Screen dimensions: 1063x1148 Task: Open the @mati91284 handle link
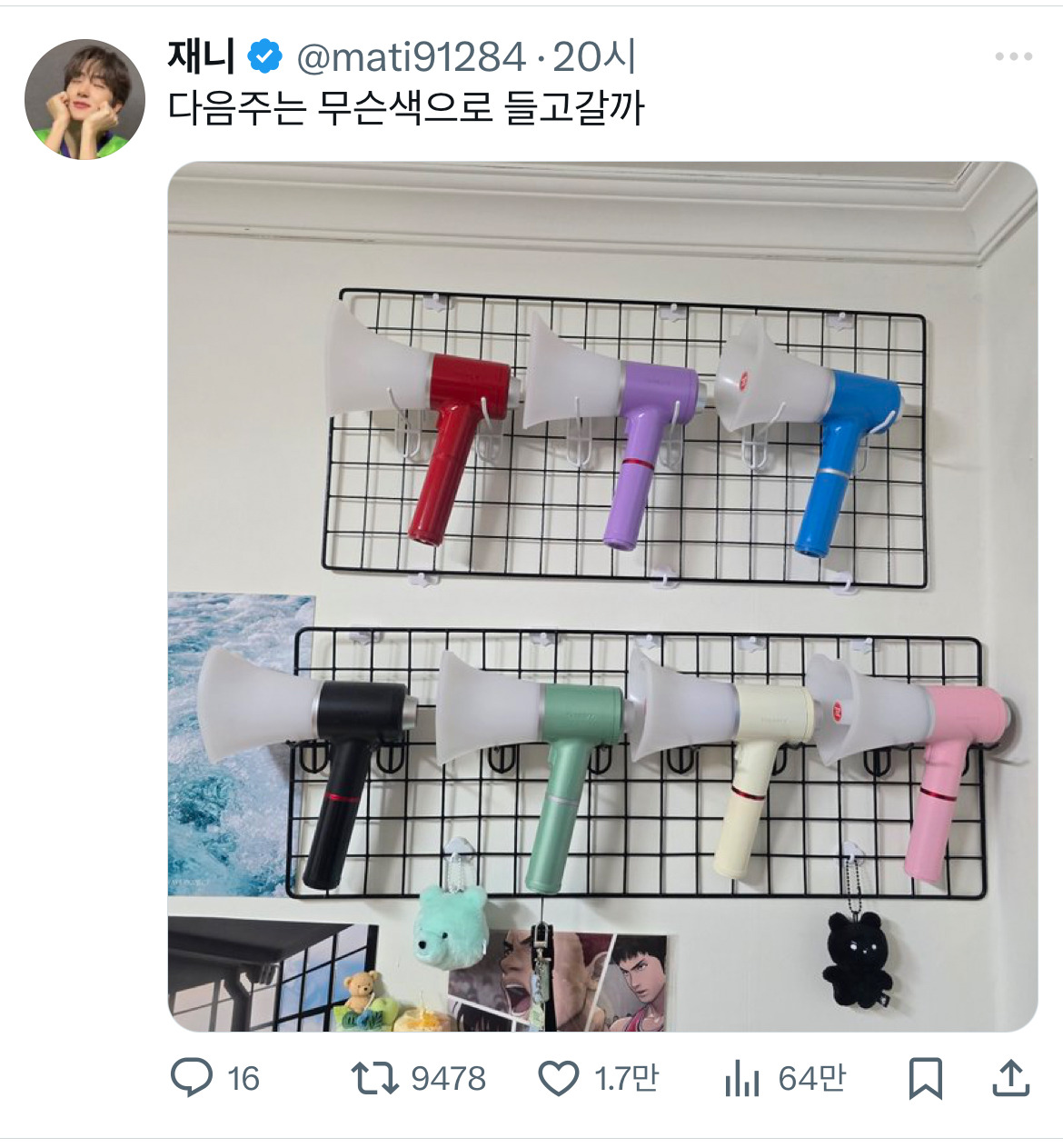(412, 58)
